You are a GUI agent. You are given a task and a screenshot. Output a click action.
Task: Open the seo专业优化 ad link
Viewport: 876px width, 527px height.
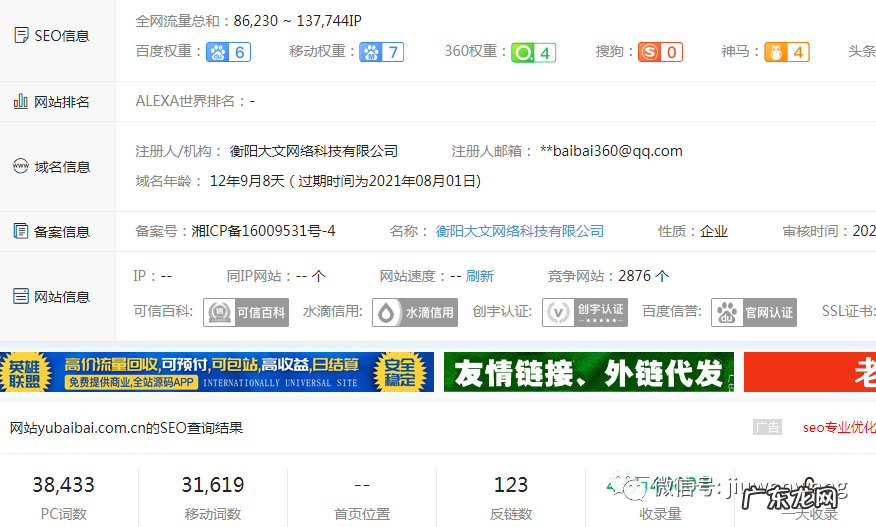click(x=839, y=428)
